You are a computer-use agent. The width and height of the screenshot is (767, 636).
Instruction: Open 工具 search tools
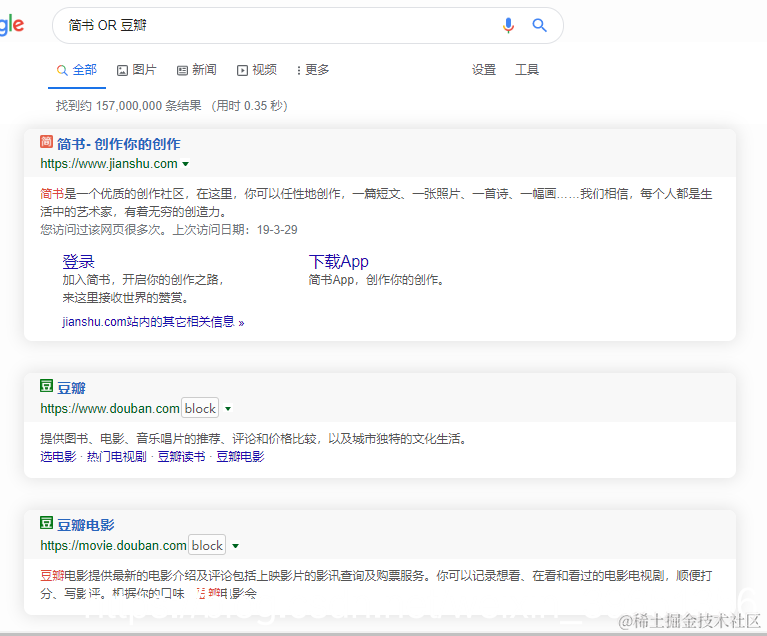pos(527,70)
